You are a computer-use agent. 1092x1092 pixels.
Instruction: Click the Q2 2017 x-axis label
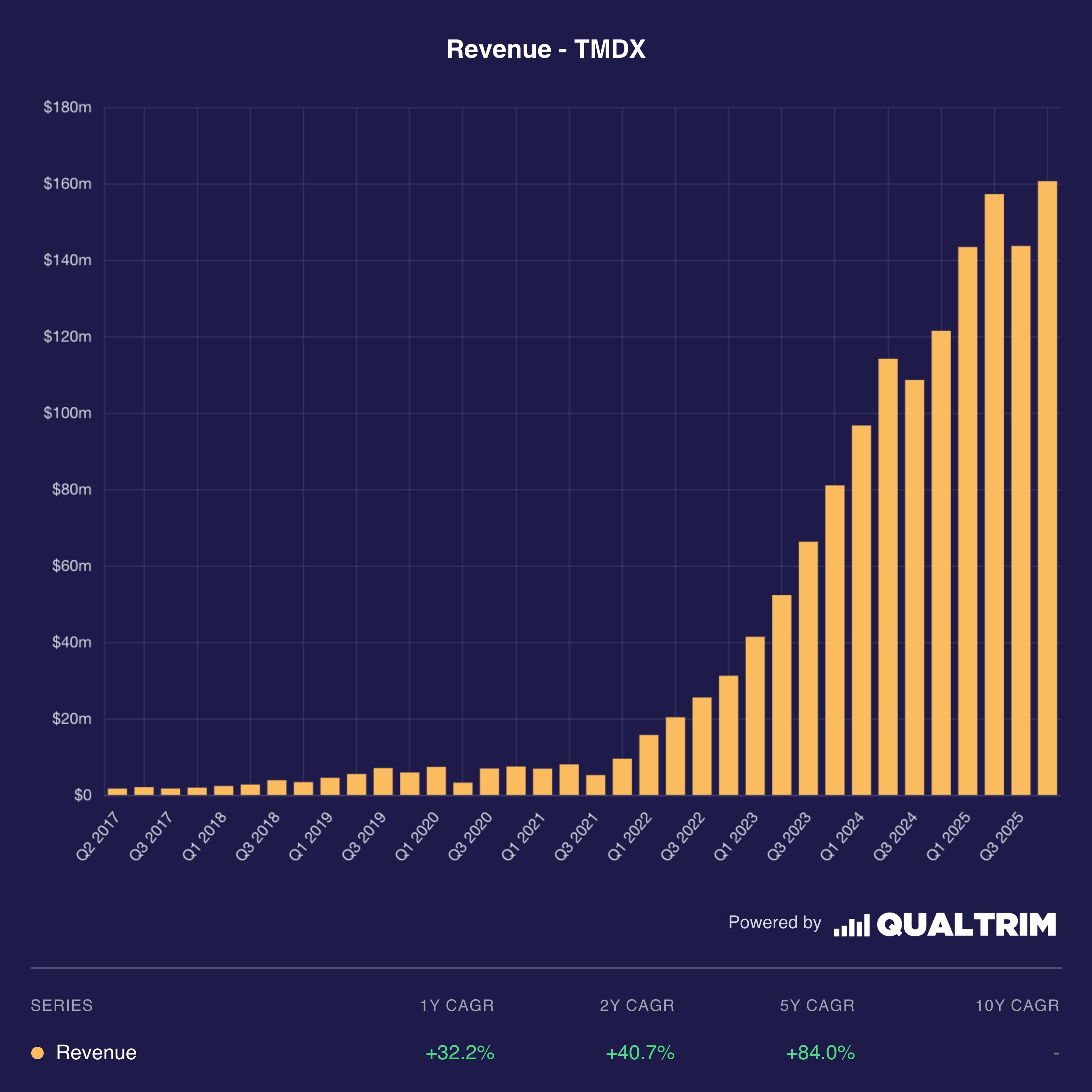click(x=98, y=836)
